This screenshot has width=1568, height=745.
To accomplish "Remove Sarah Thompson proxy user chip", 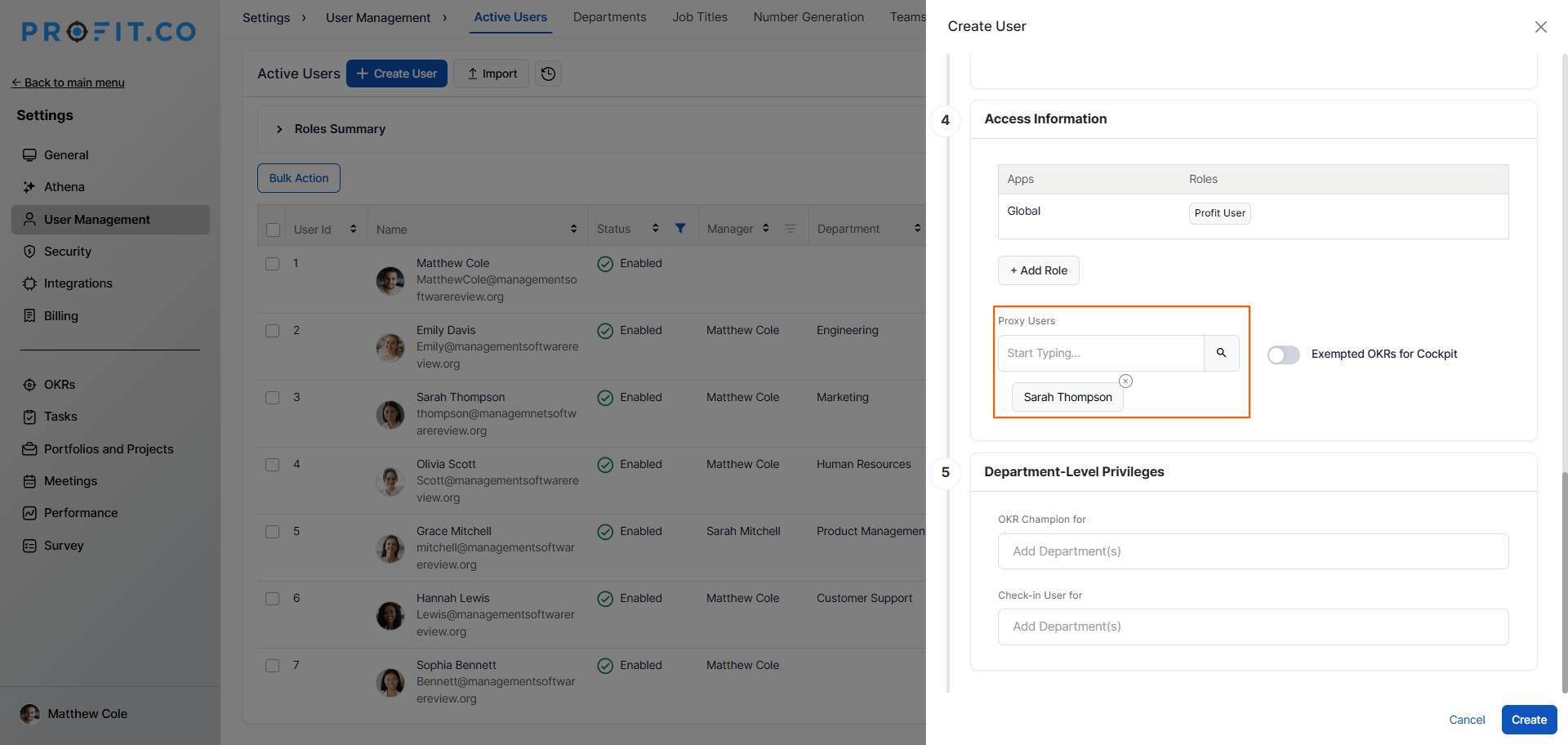I will click(x=1125, y=381).
